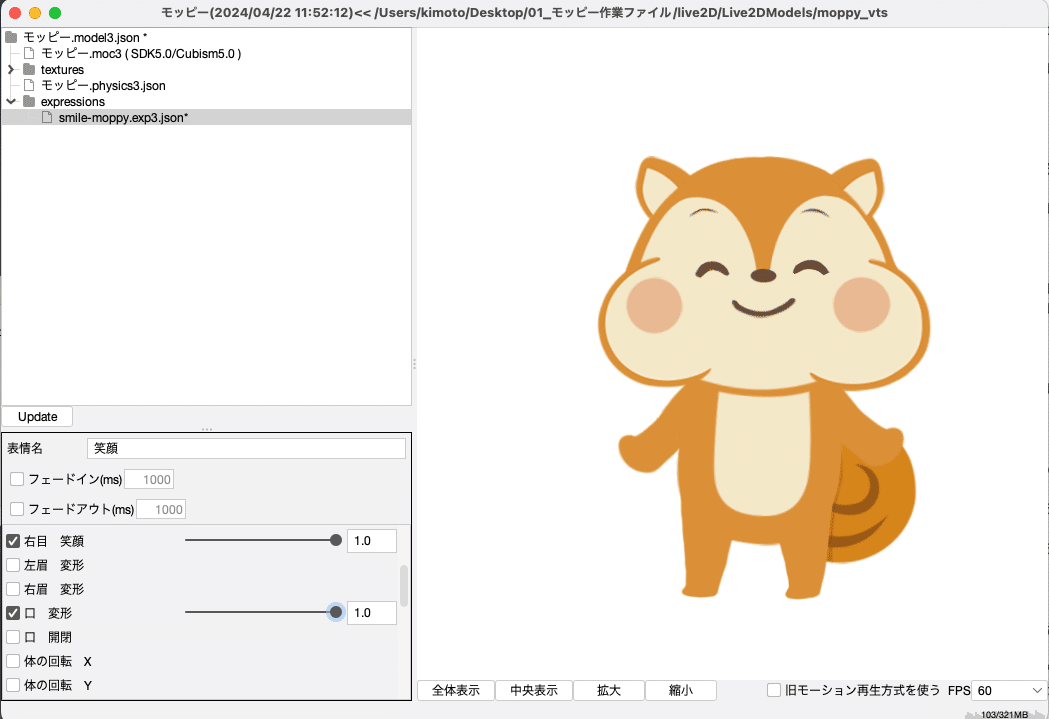1049x719 pixels.
Task: Click the textures folder icon
Action: coord(29,70)
